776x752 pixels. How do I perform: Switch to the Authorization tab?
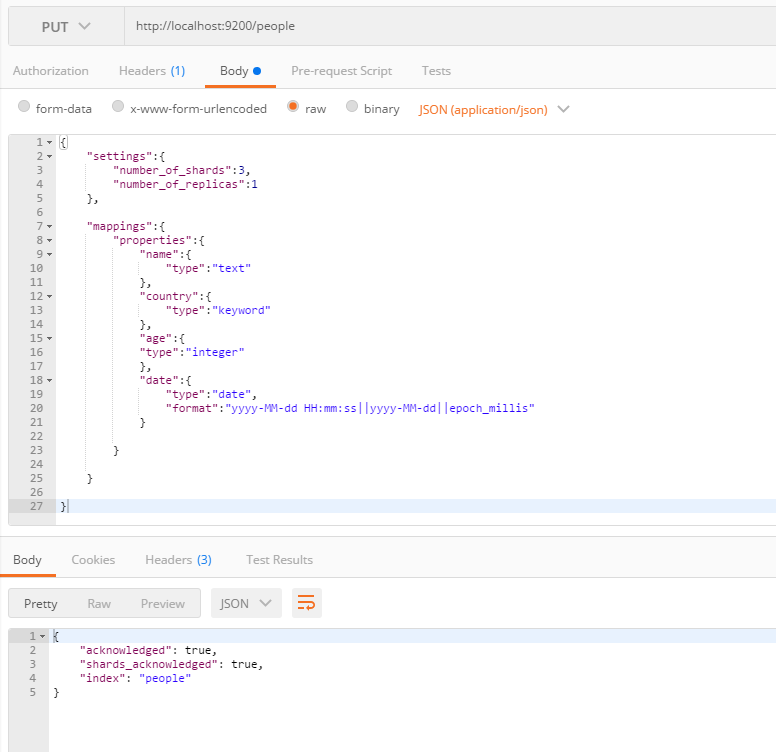(x=51, y=71)
